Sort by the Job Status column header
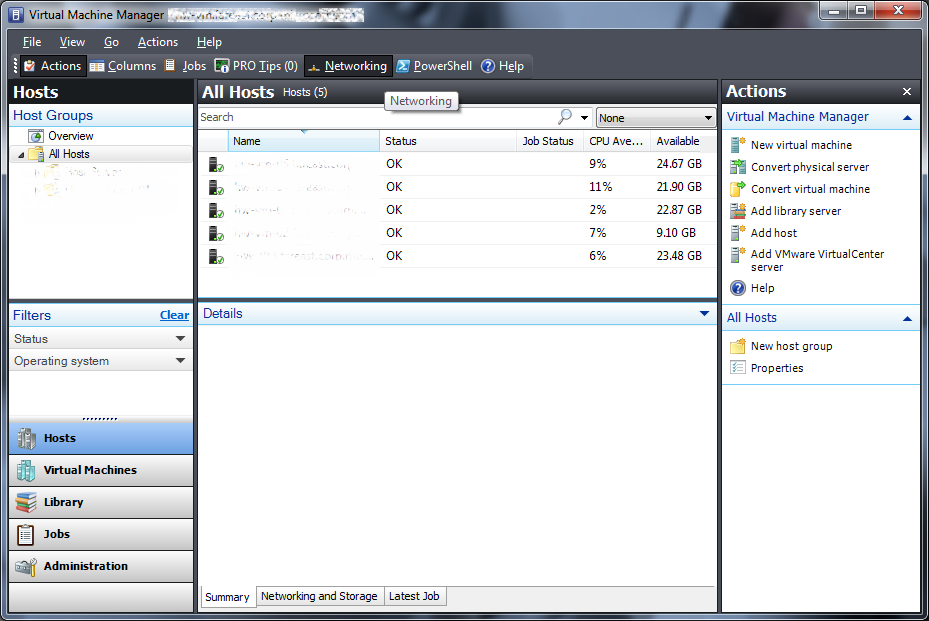 [x=548, y=141]
